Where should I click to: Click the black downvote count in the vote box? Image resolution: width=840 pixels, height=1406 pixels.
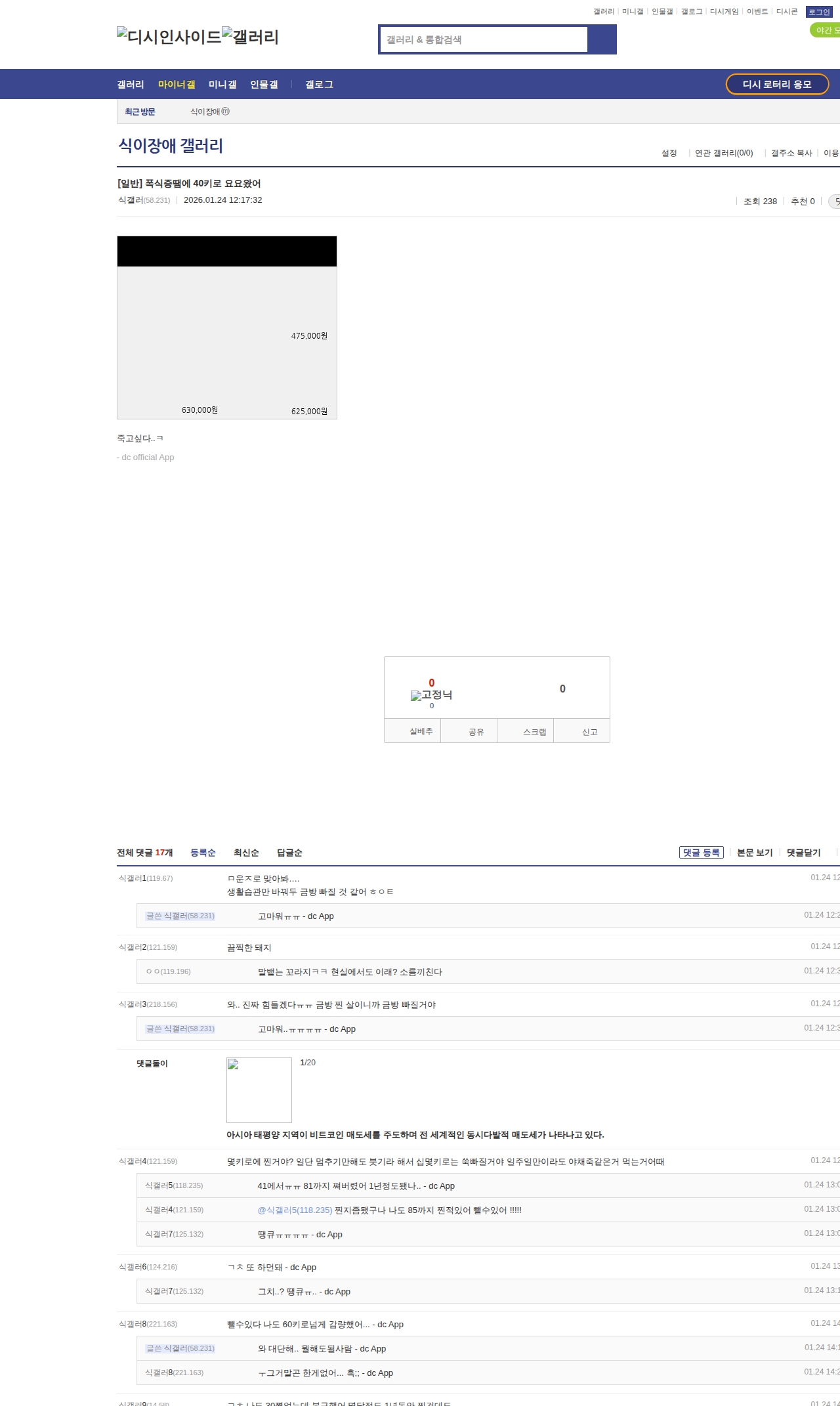coord(562,689)
